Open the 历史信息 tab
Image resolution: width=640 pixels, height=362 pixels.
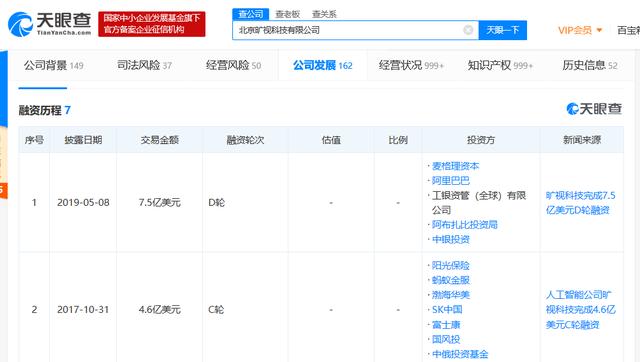click(x=589, y=65)
